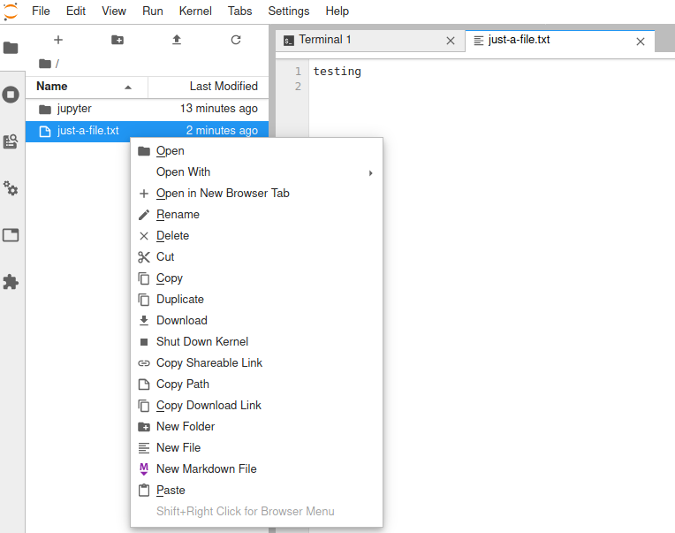Open the Kernel menu
675x533 pixels.
(195, 11)
